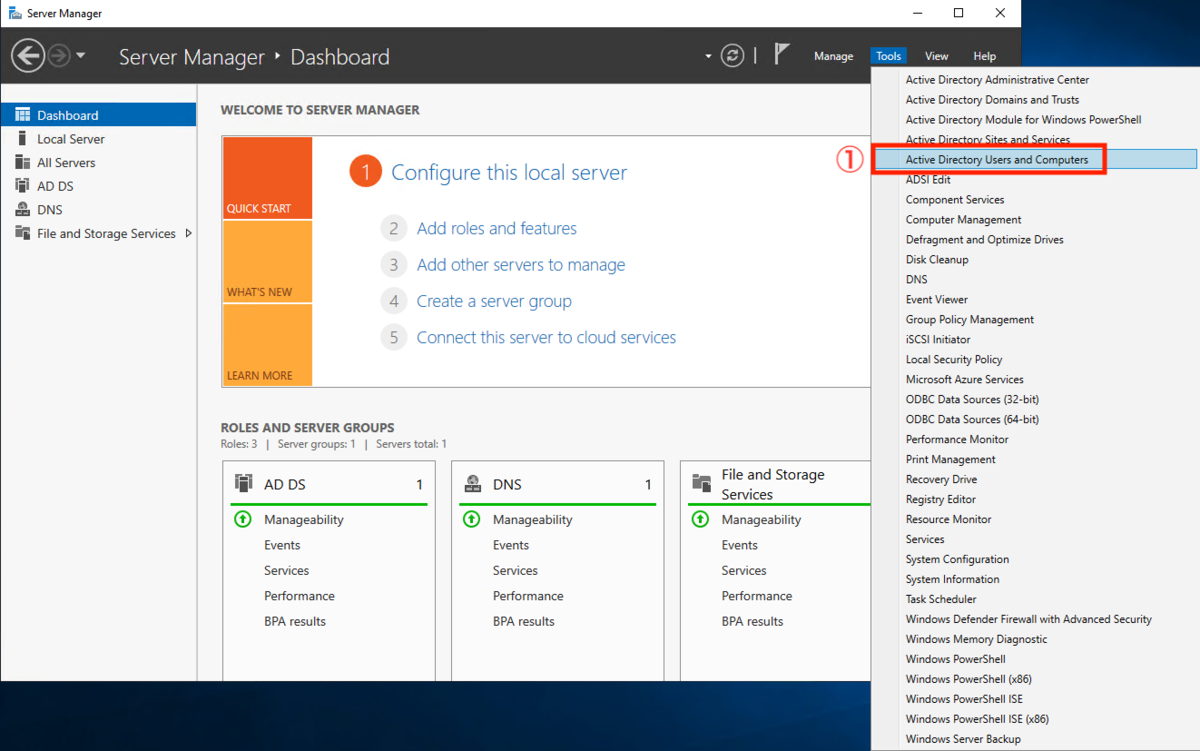Viewport: 1200px width, 751px height.
Task: Open Active Directory Administrative Center
Action: pyautogui.click(x=1034, y=79)
